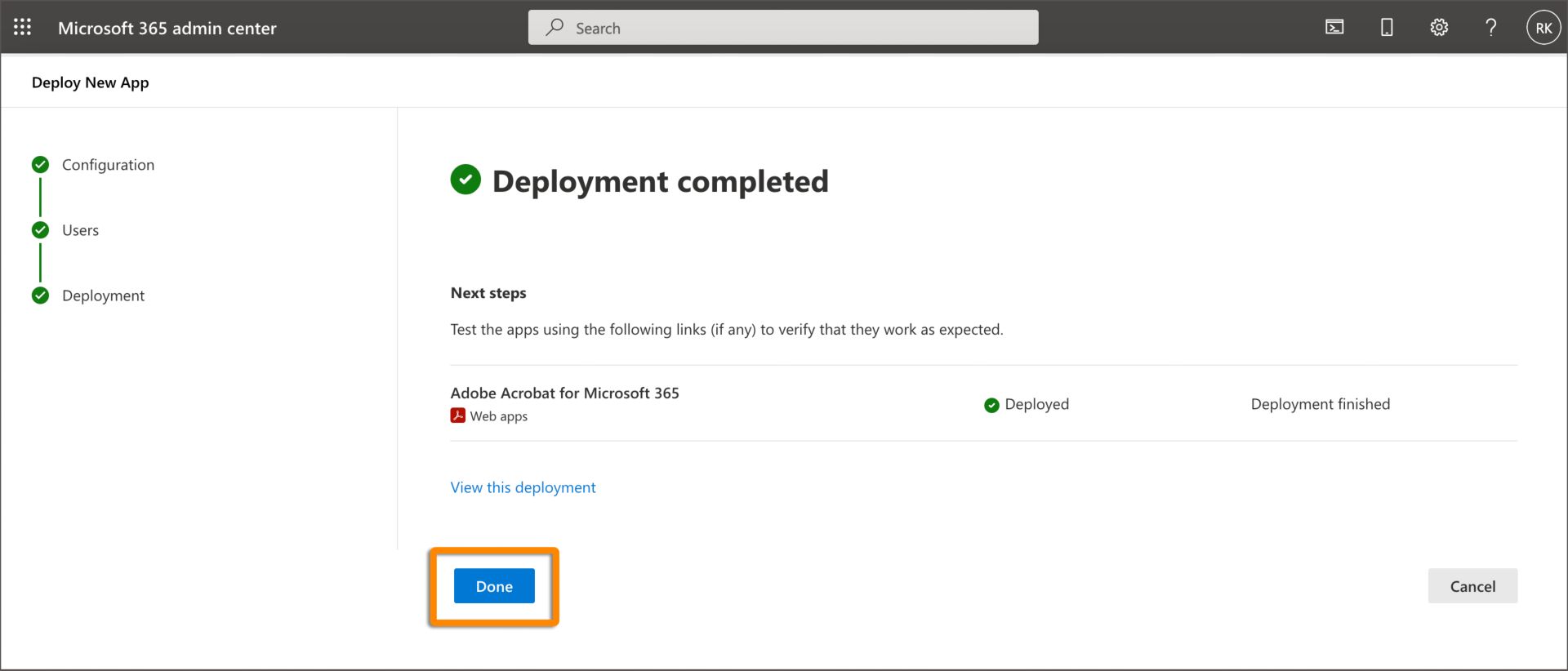Go to the Deployment step
1568x671 pixels.
pos(103,296)
